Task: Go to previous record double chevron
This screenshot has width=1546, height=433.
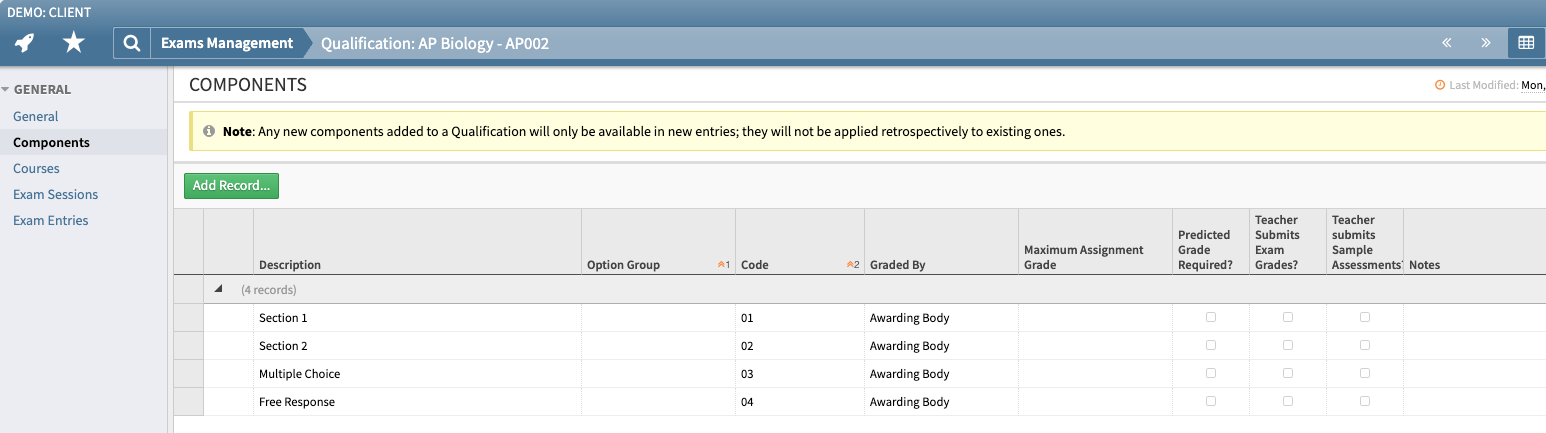Action: point(1446,43)
